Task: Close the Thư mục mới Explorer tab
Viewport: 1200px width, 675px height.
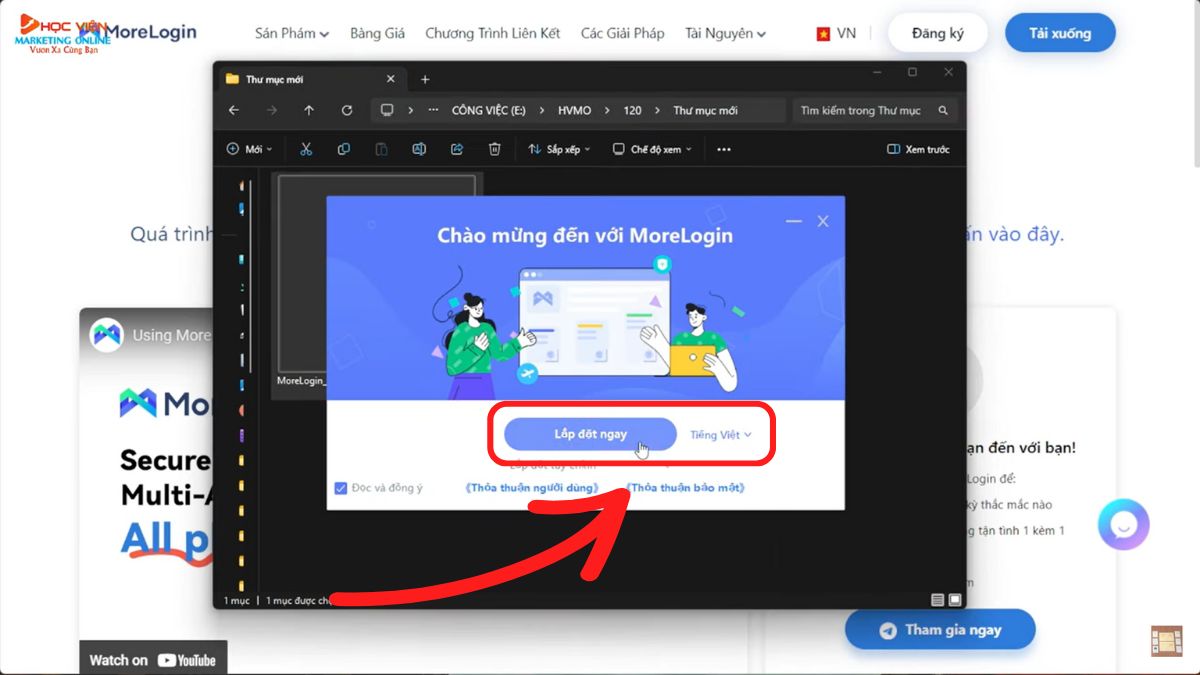Action: [x=390, y=79]
